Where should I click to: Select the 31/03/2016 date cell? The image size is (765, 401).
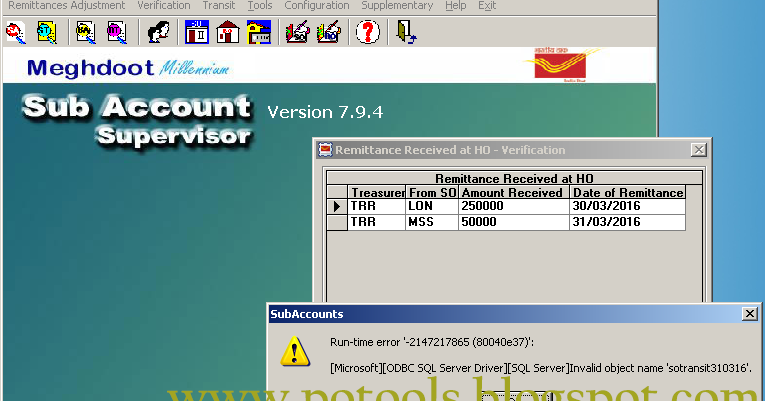pos(627,222)
